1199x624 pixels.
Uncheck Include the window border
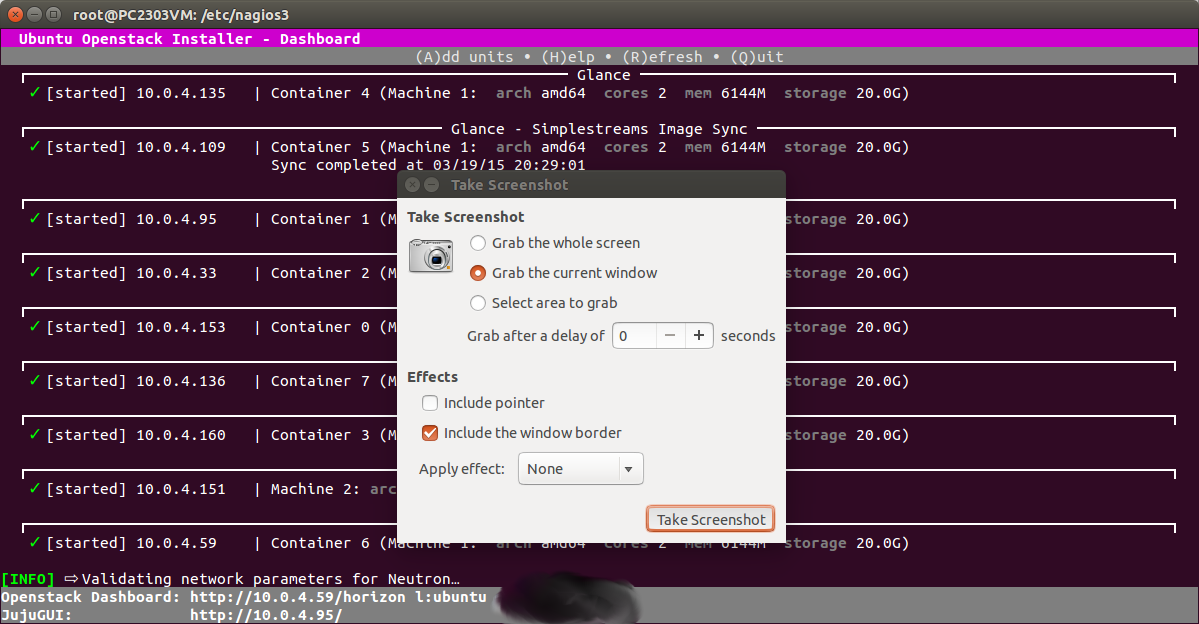pos(430,433)
